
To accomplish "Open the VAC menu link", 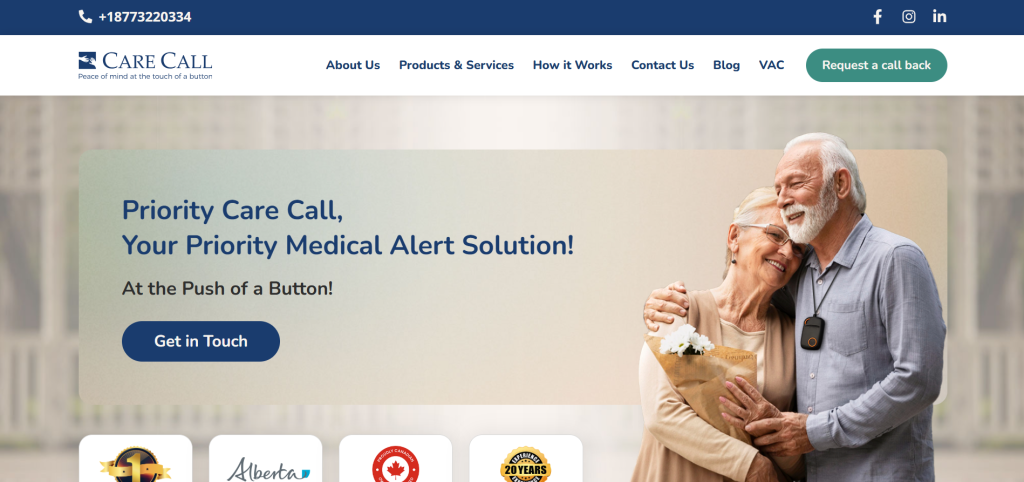I will point(771,65).
